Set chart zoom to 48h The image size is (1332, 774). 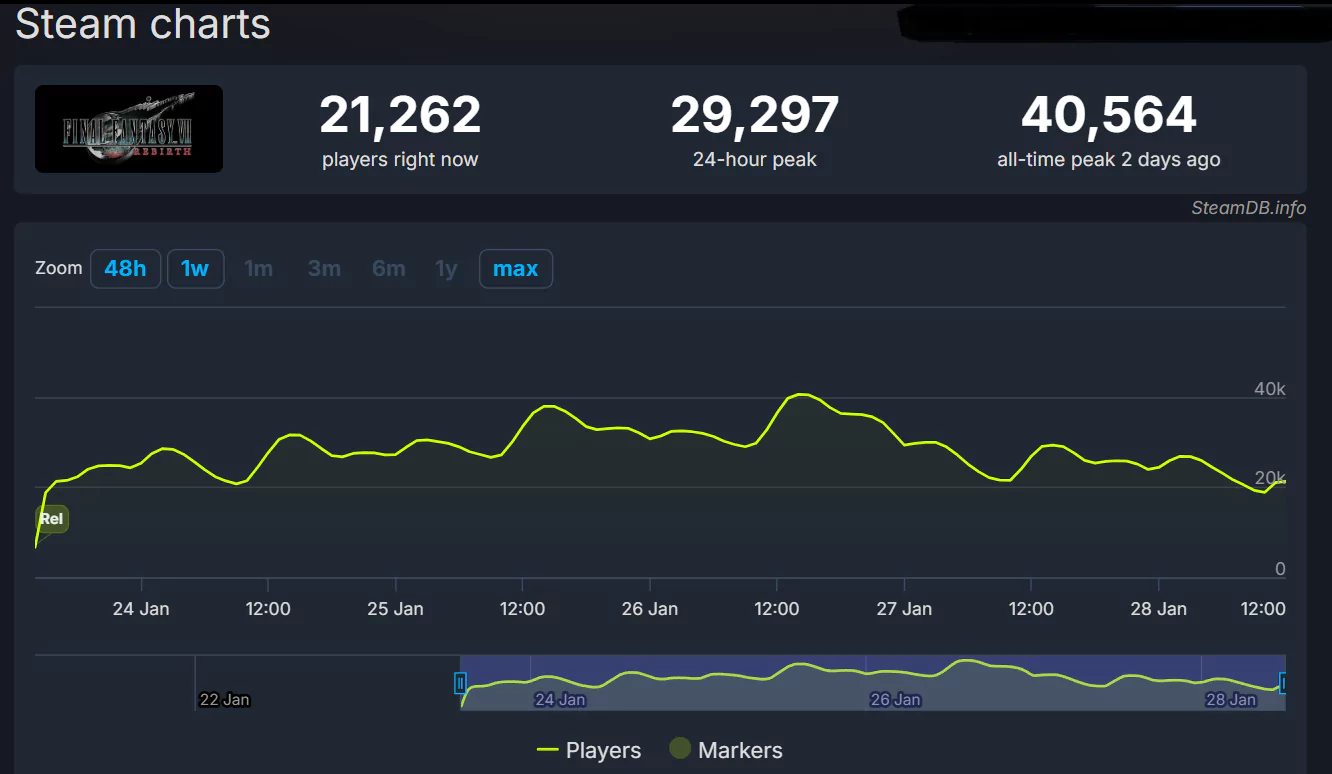125,269
